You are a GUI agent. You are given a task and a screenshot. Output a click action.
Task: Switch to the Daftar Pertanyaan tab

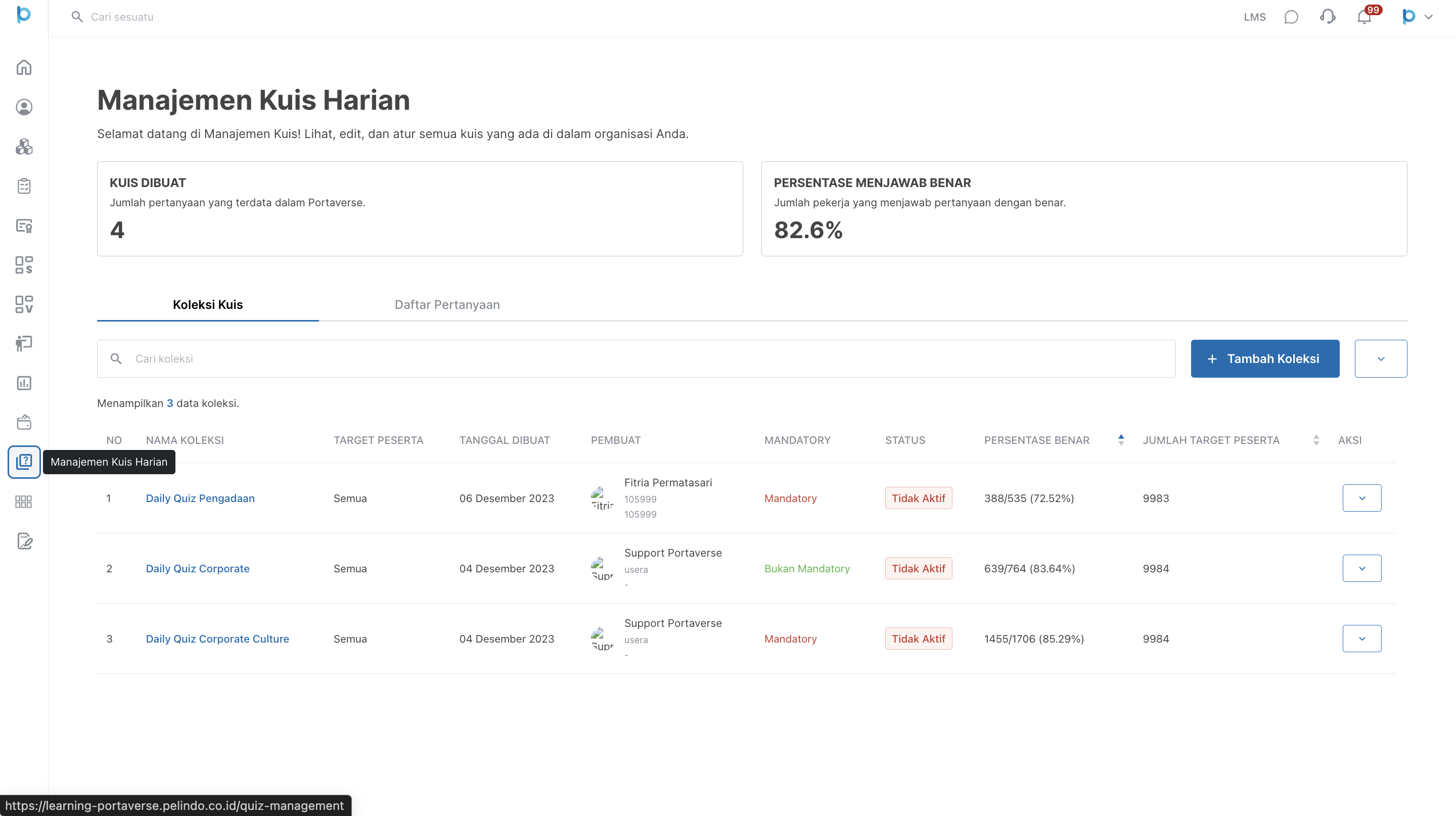(446, 304)
